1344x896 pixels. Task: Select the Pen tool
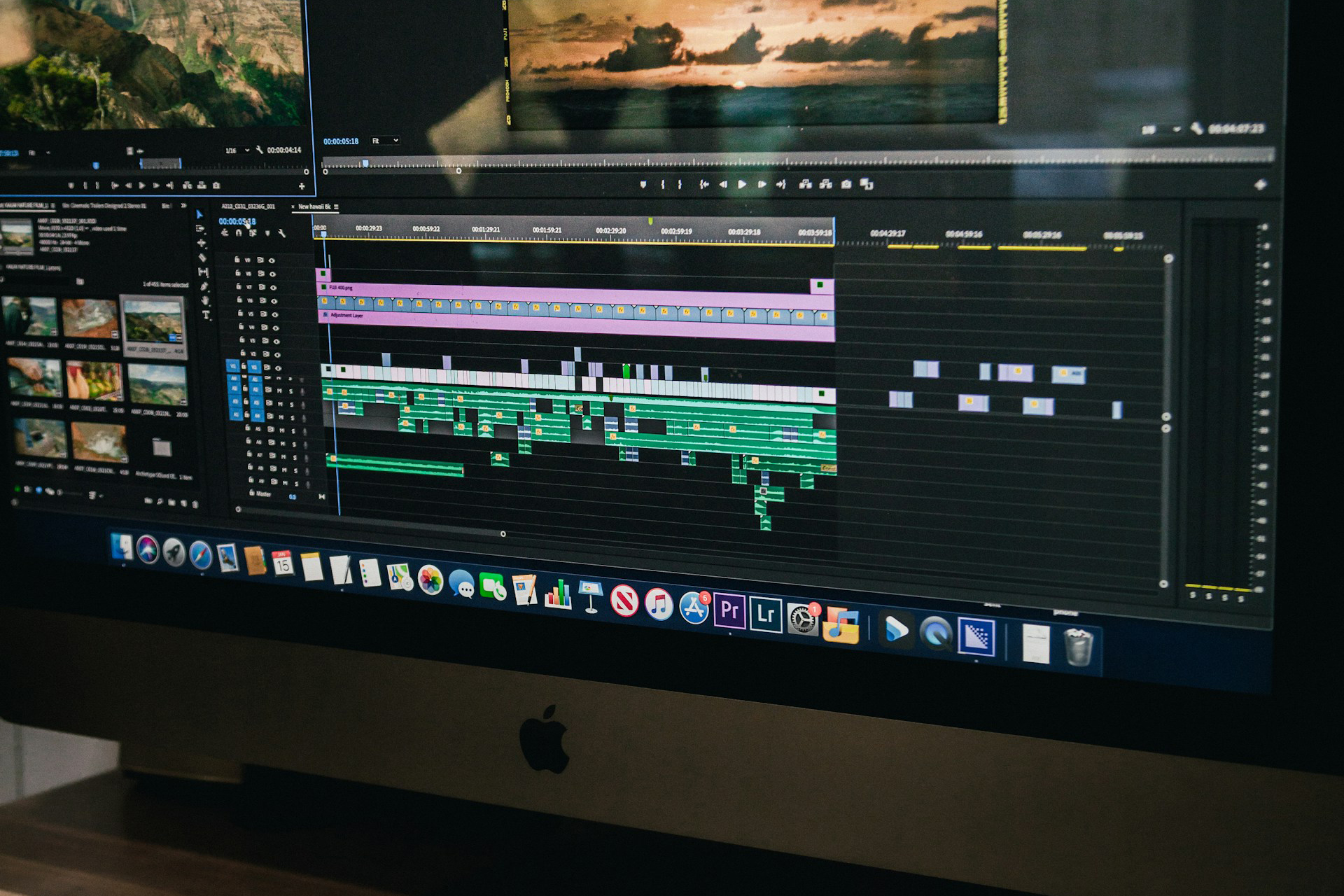204,286
